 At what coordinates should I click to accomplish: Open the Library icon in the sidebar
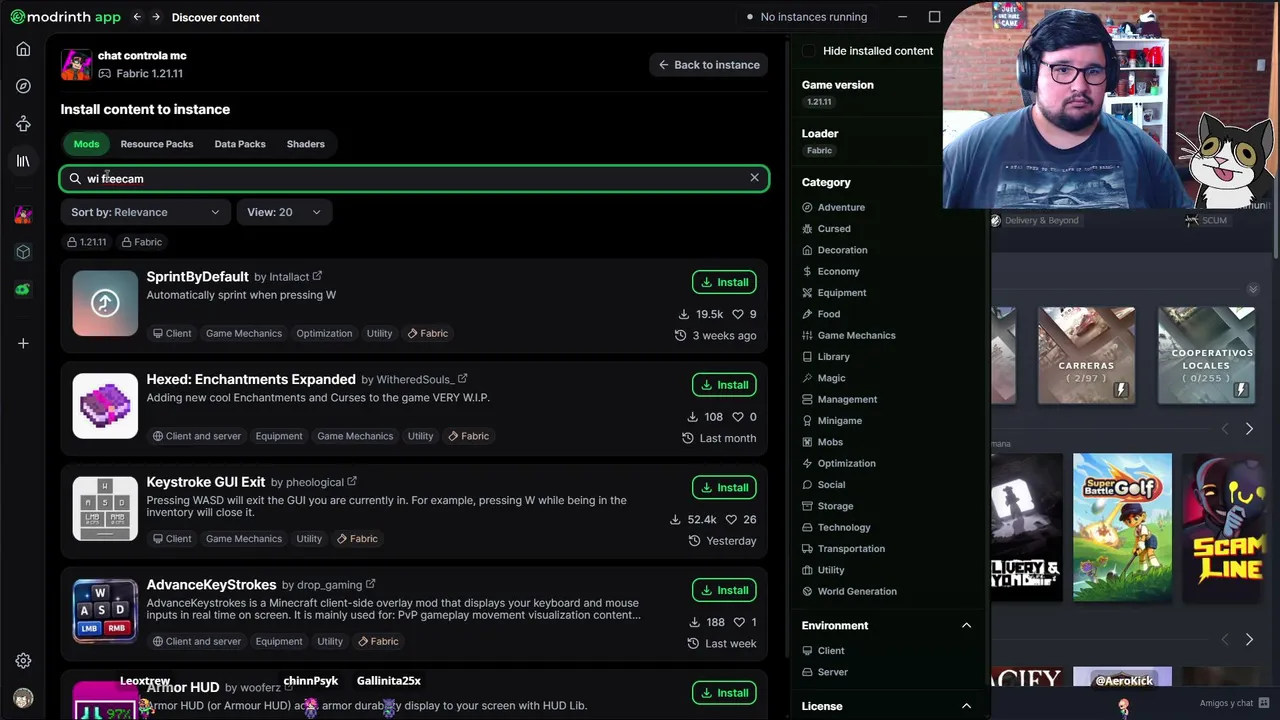tap(23, 161)
